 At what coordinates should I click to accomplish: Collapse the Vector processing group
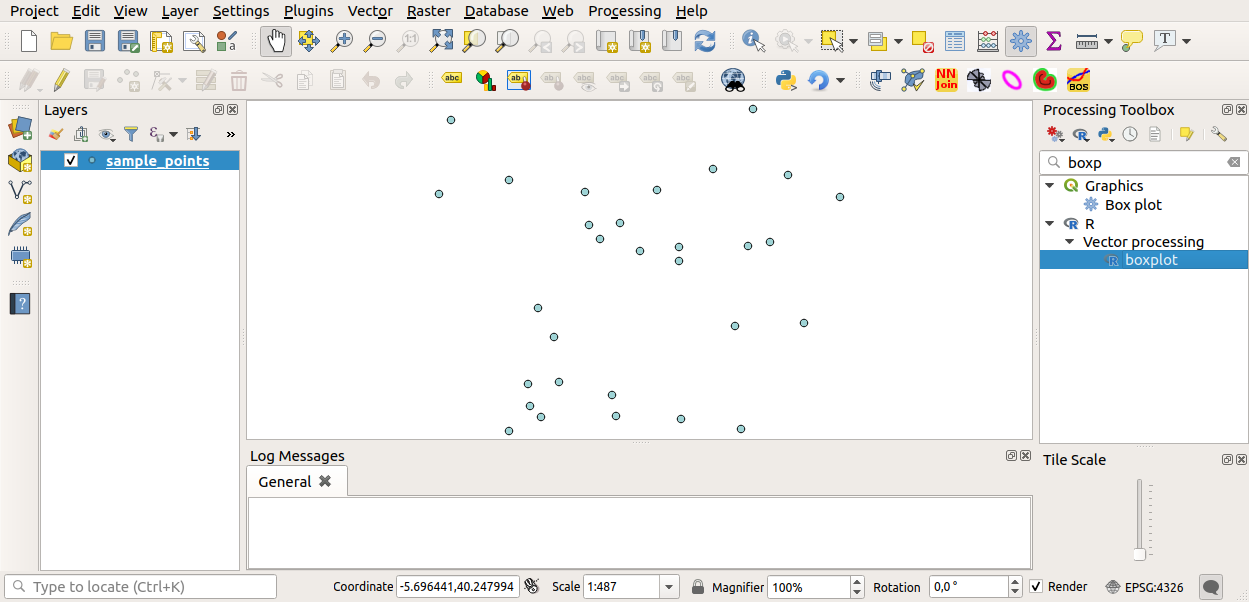pos(1069,242)
